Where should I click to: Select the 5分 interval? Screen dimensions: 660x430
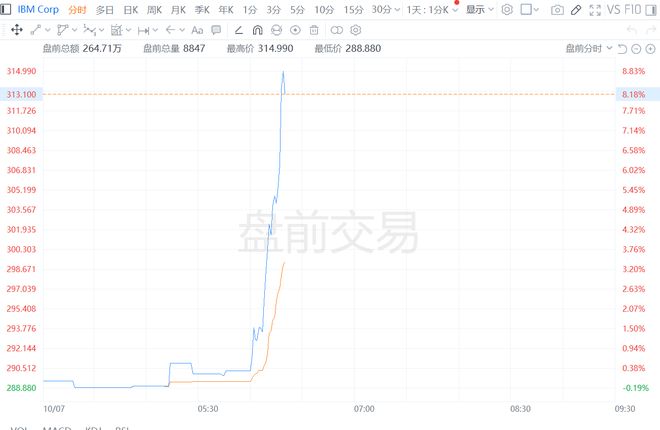[297, 10]
